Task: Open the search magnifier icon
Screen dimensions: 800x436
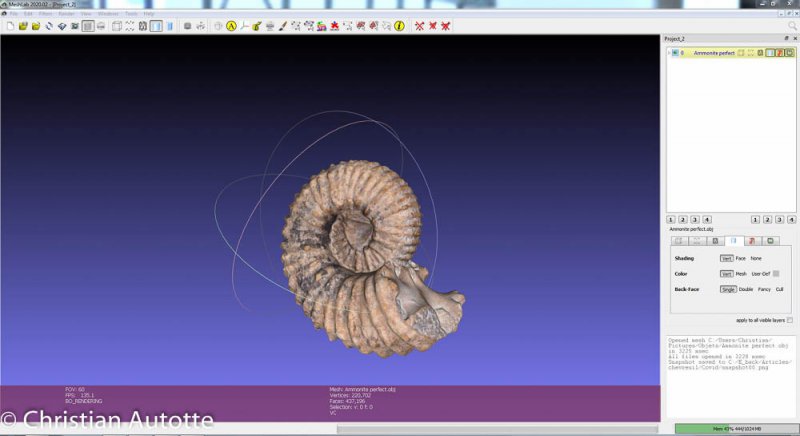Action: pos(792,25)
